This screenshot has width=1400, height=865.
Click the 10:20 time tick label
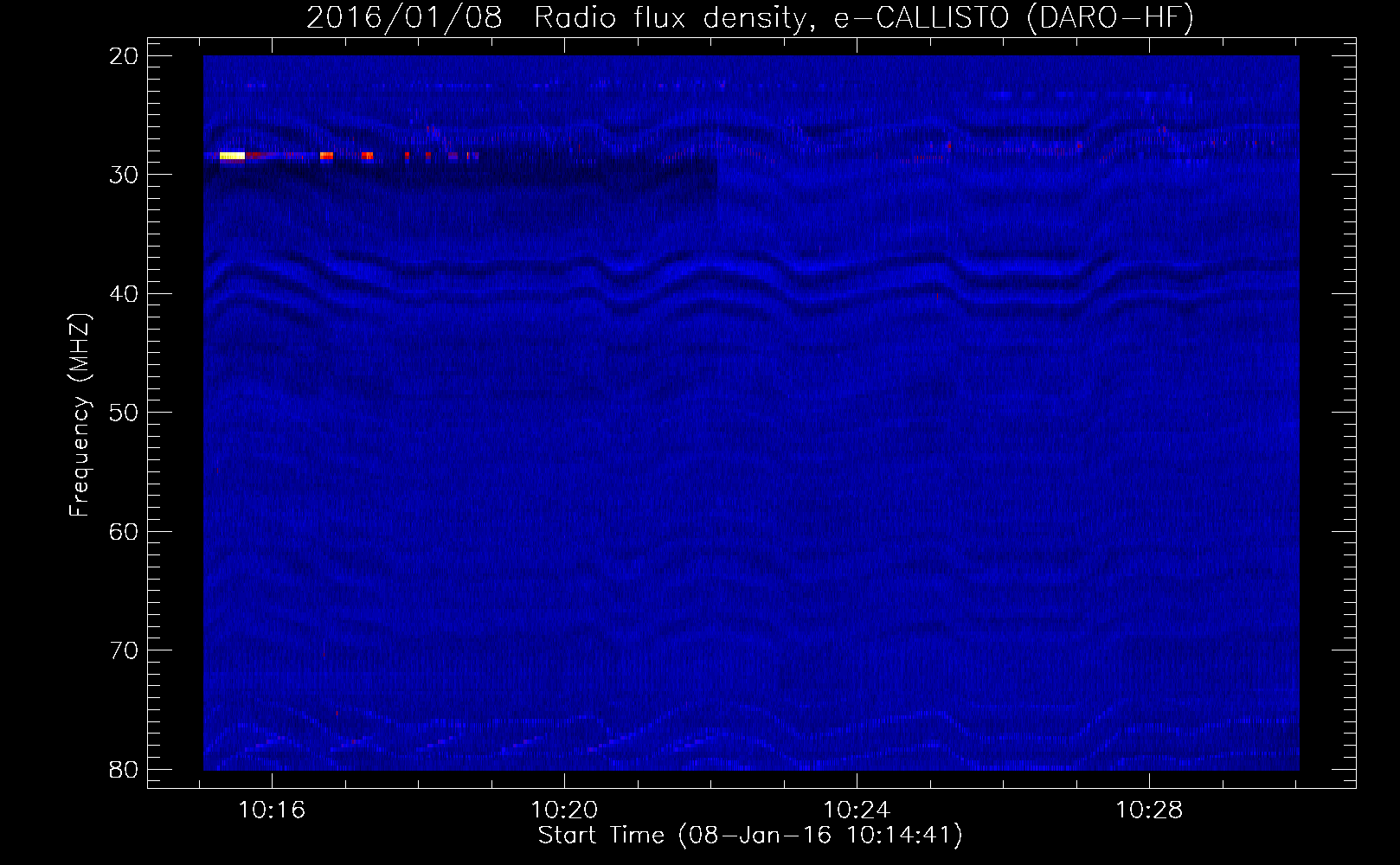(564, 811)
